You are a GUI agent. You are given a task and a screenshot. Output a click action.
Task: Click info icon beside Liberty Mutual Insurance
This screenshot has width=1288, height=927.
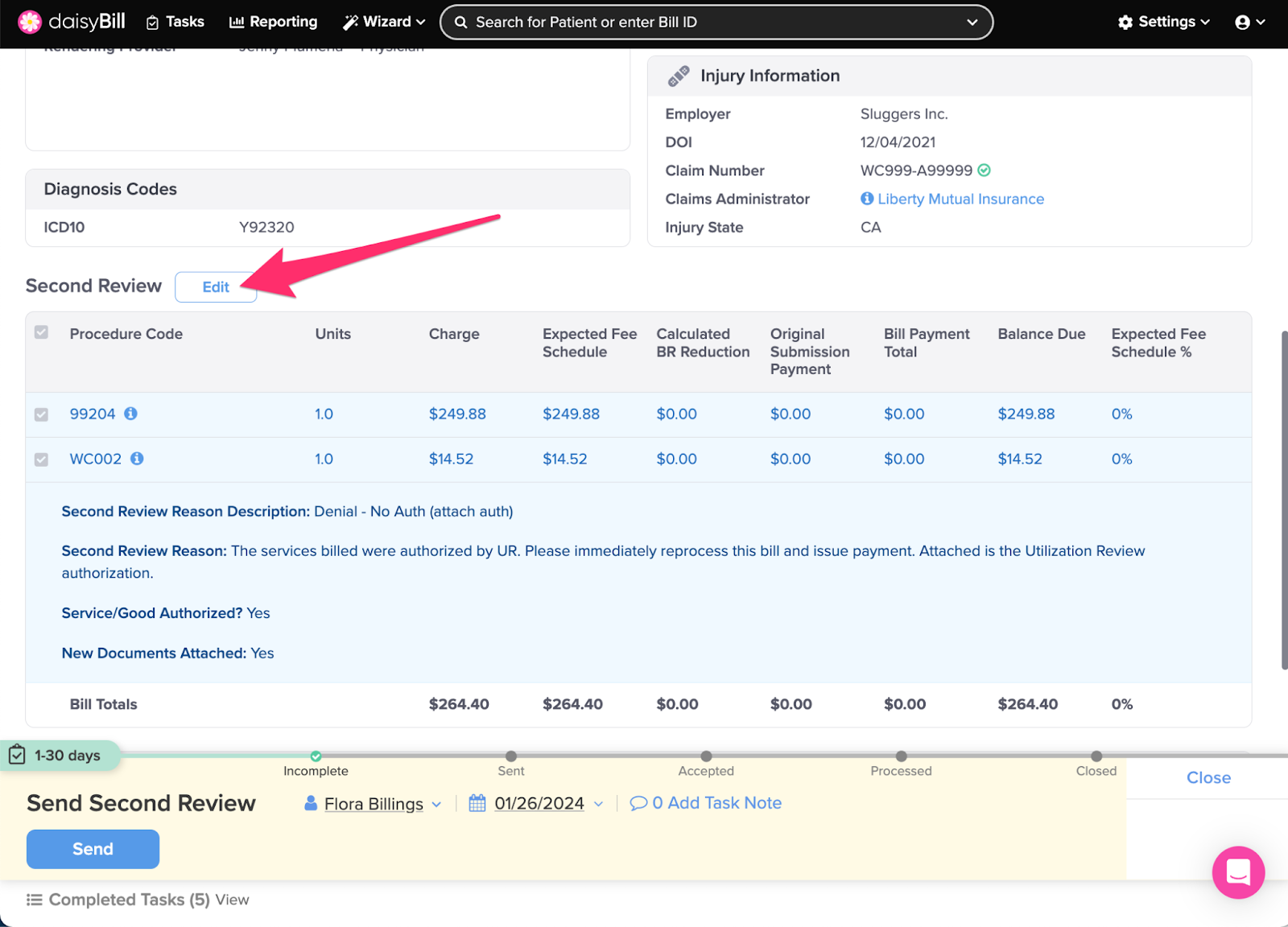pyautogui.click(x=867, y=199)
